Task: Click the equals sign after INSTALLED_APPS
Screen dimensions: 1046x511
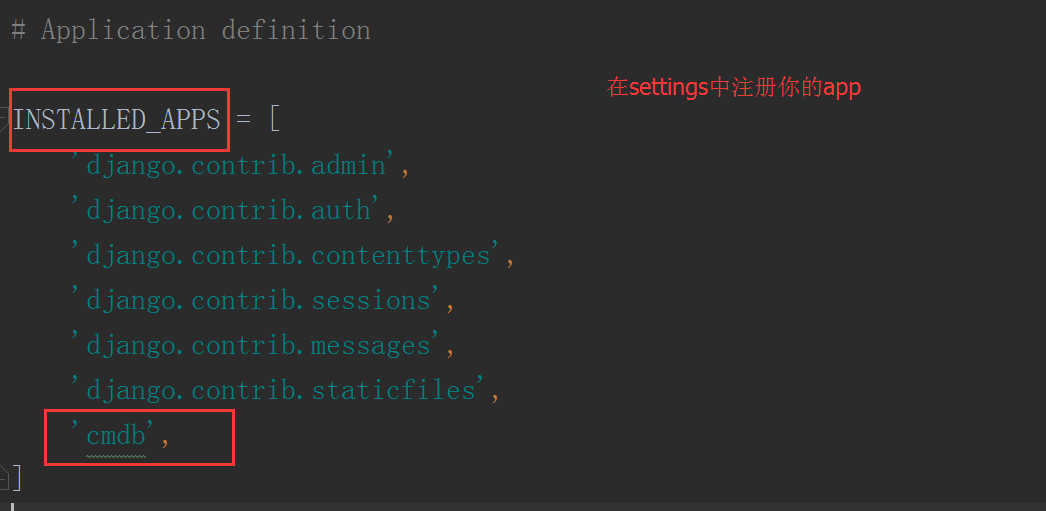Action: [x=243, y=120]
